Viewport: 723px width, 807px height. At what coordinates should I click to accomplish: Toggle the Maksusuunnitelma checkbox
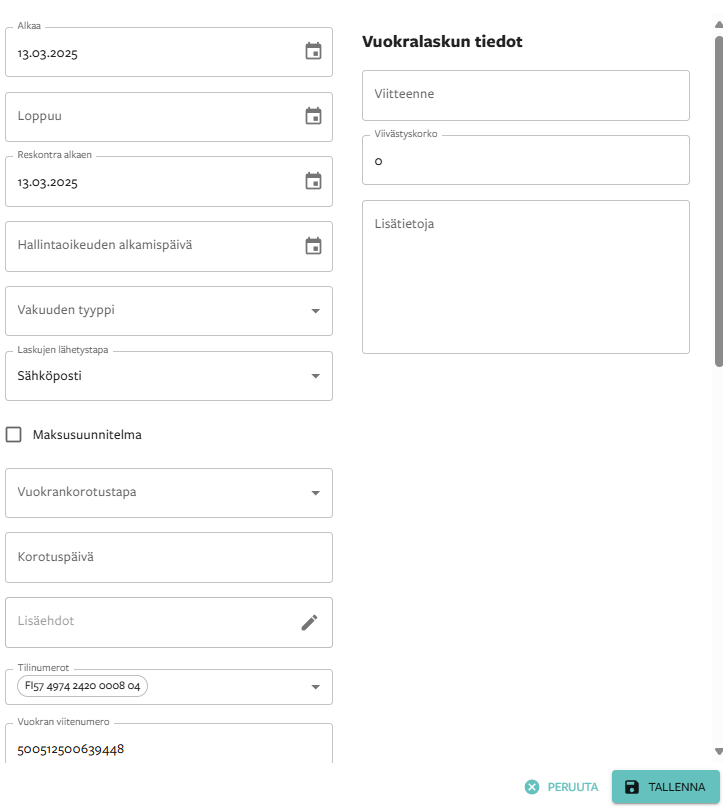tap(13, 434)
